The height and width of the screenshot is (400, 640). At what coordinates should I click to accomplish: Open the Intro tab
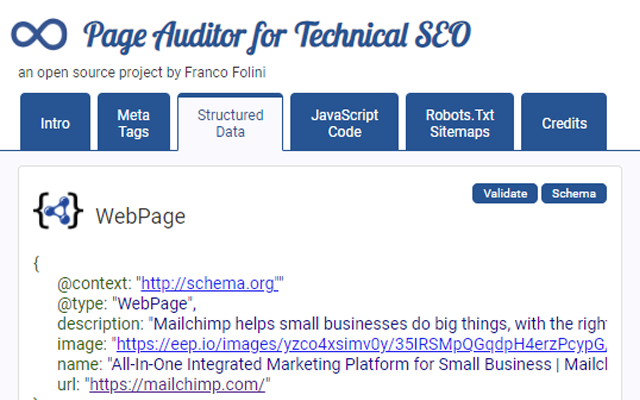(x=55, y=124)
